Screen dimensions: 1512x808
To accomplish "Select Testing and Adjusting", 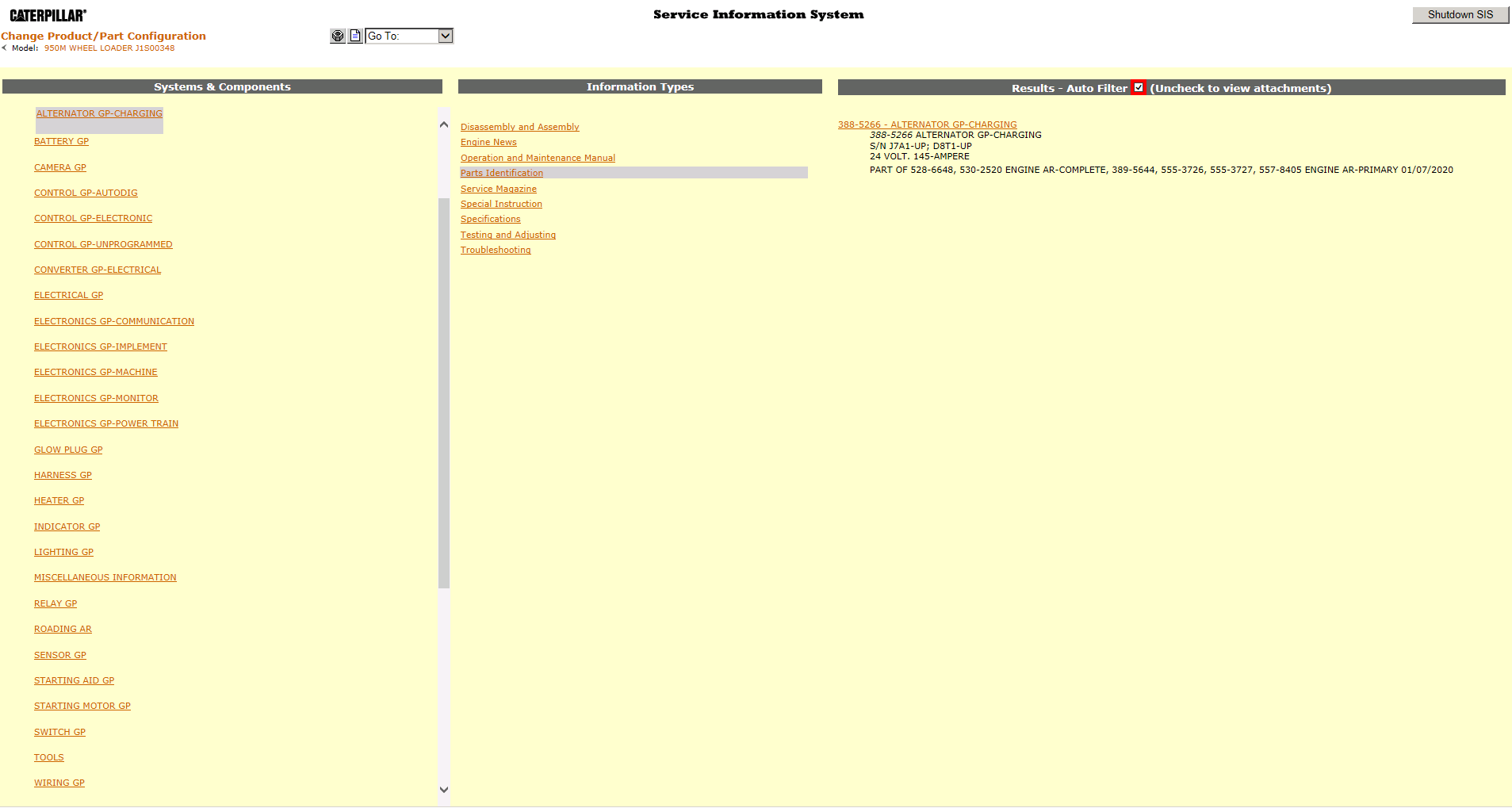I will click(508, 235).
